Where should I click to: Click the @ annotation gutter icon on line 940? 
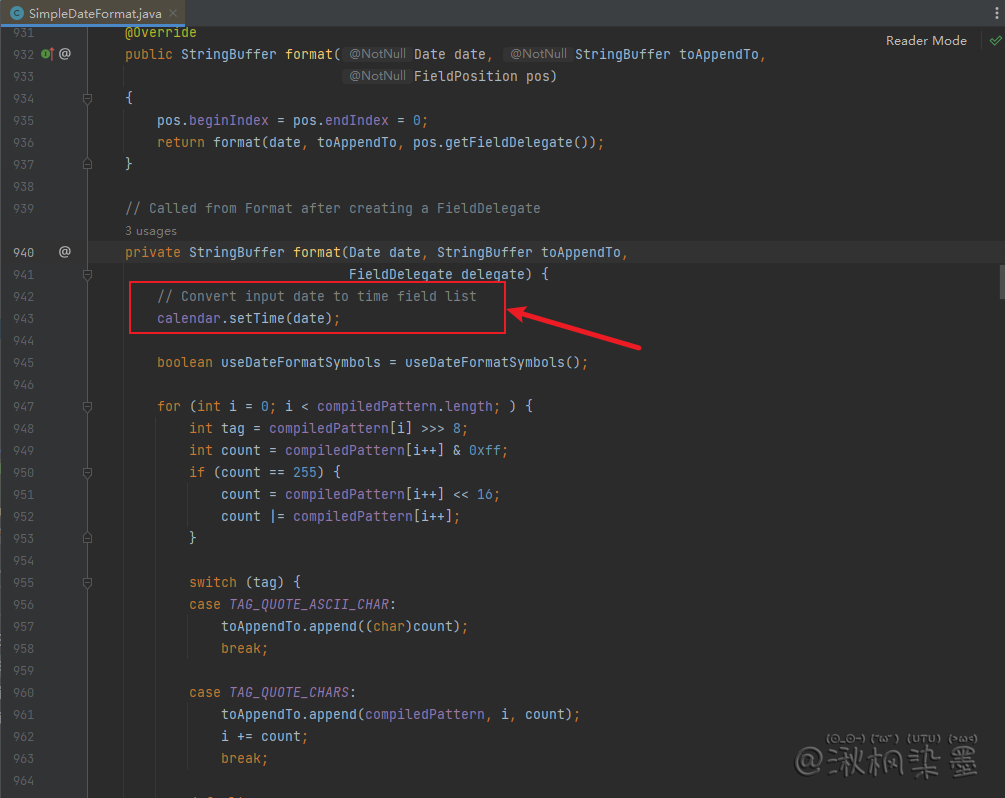click(x=65, y=252)
